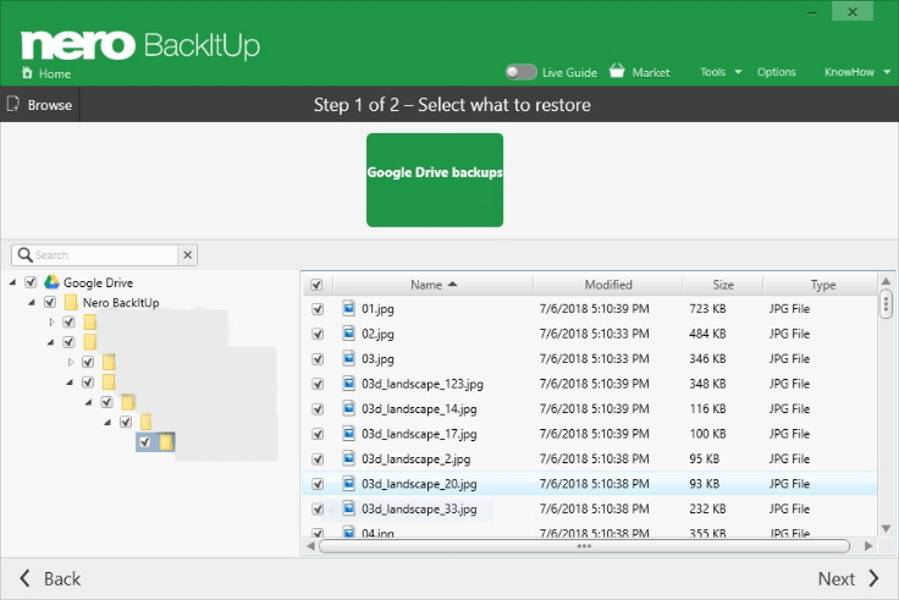Click the Back button

[50, 578]
